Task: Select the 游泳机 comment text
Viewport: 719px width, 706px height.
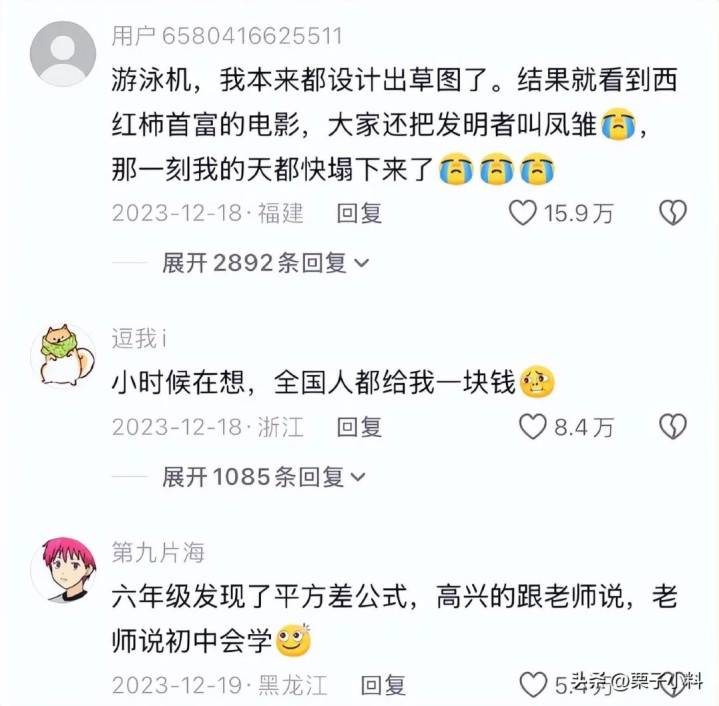Action: (x=394, y=125)
